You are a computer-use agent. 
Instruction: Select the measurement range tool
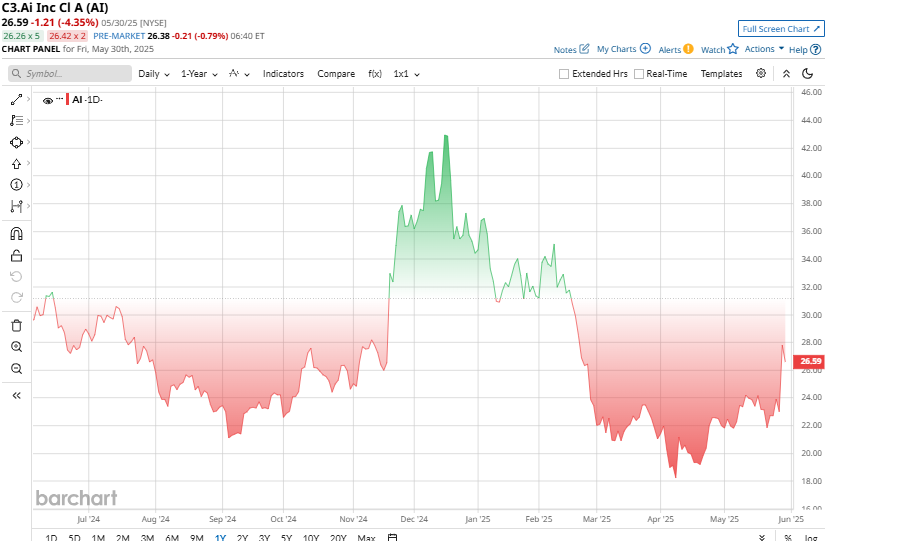pos(16,206)
